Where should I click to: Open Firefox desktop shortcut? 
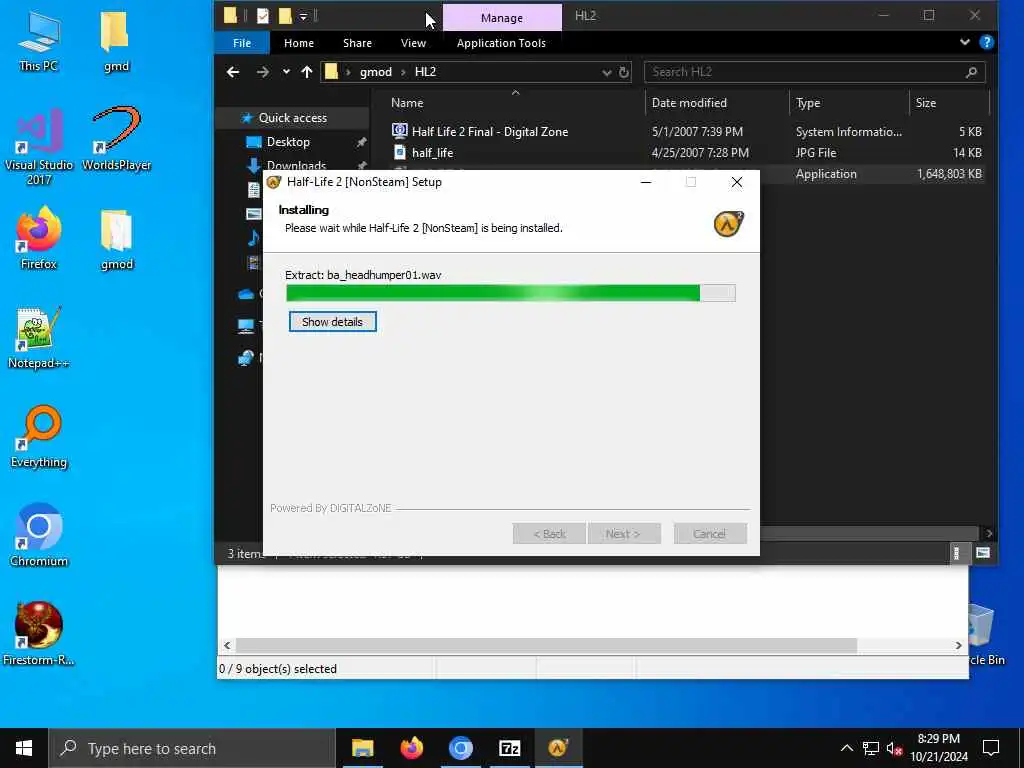click(x=39, y=238)
